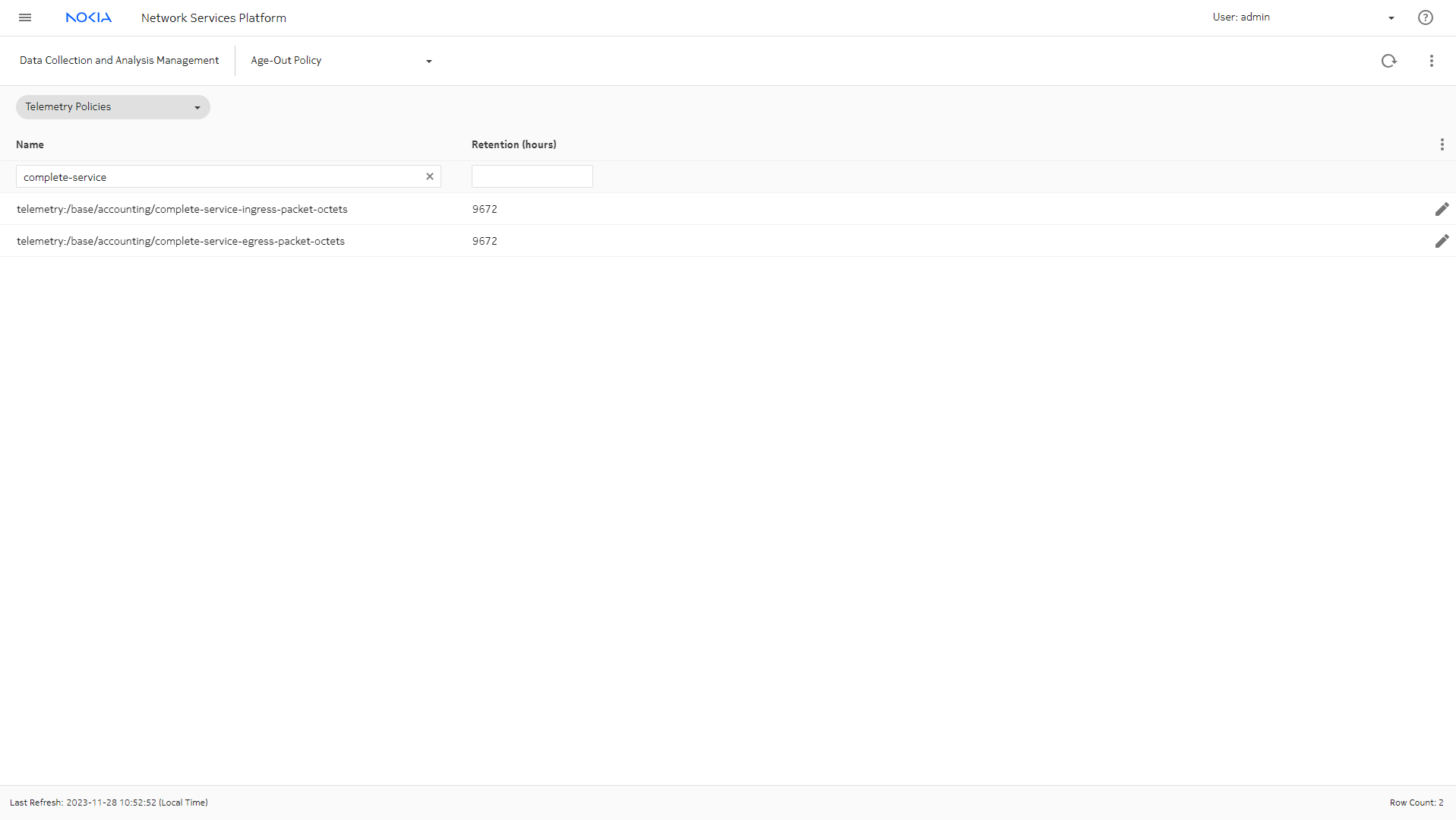Sort by the Name column header

30,144
